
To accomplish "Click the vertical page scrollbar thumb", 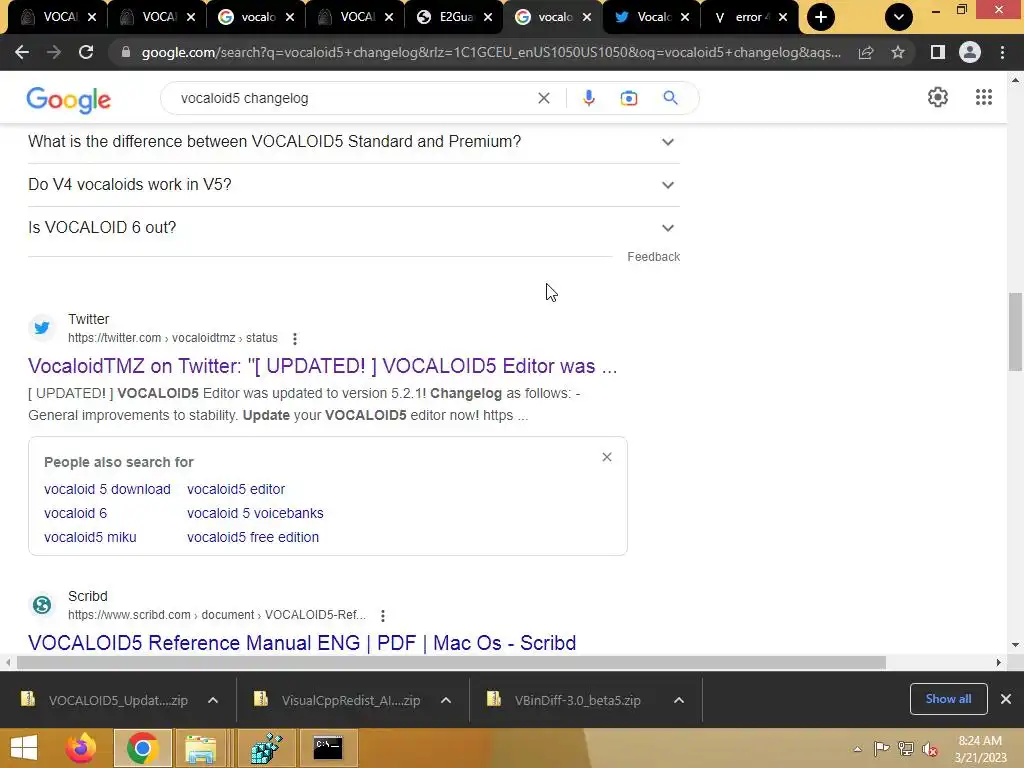I will pos(1015,331).
